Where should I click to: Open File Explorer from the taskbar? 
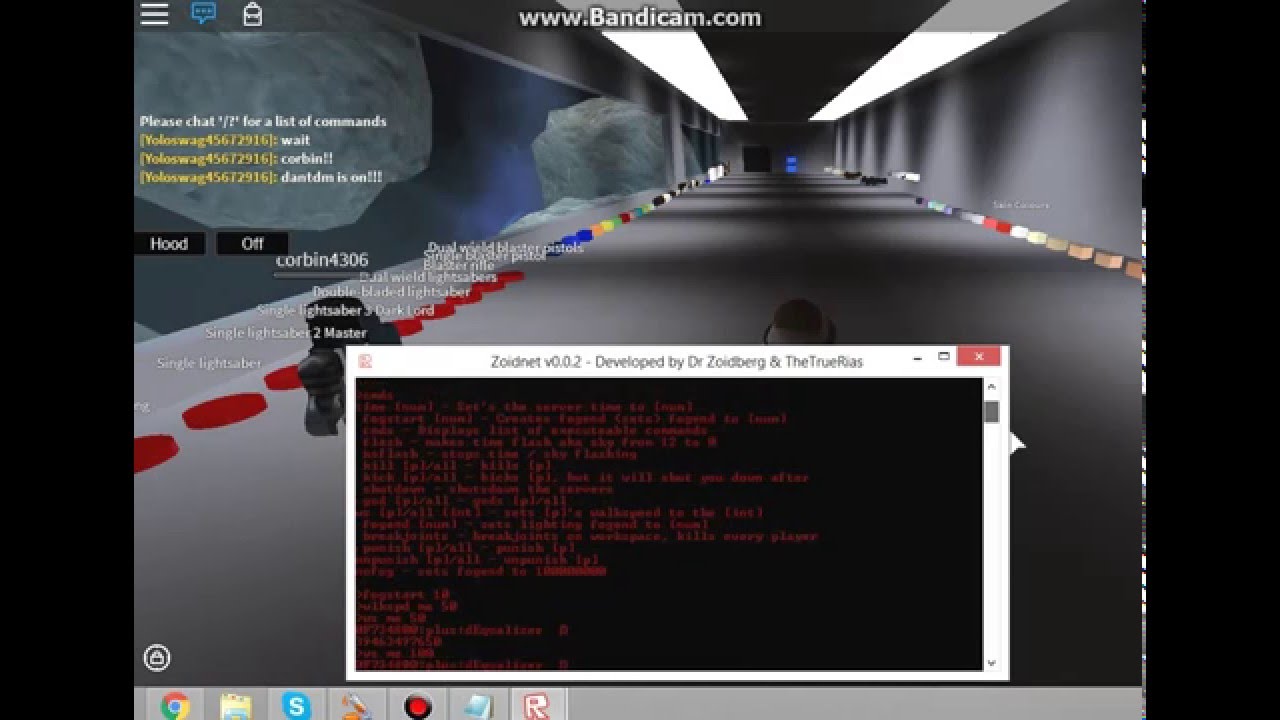pyautogui.click(x=236, y=706)
